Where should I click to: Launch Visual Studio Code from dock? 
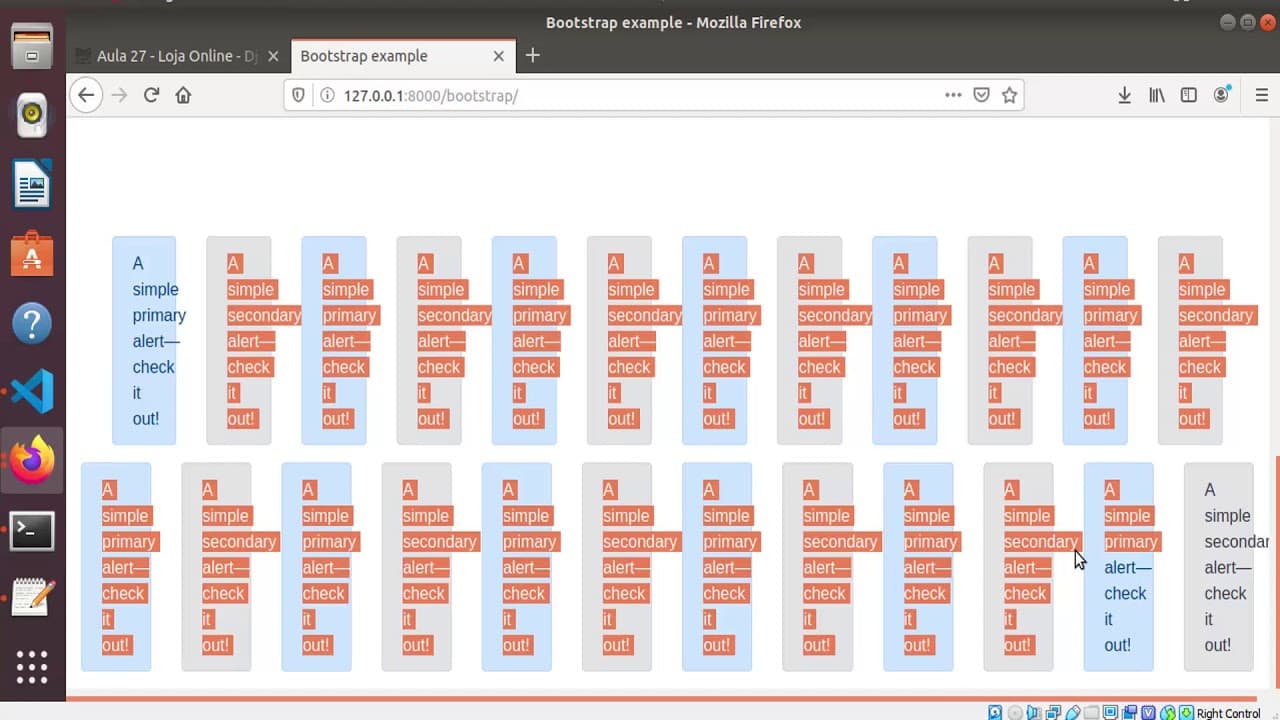(x=32, y=391)
